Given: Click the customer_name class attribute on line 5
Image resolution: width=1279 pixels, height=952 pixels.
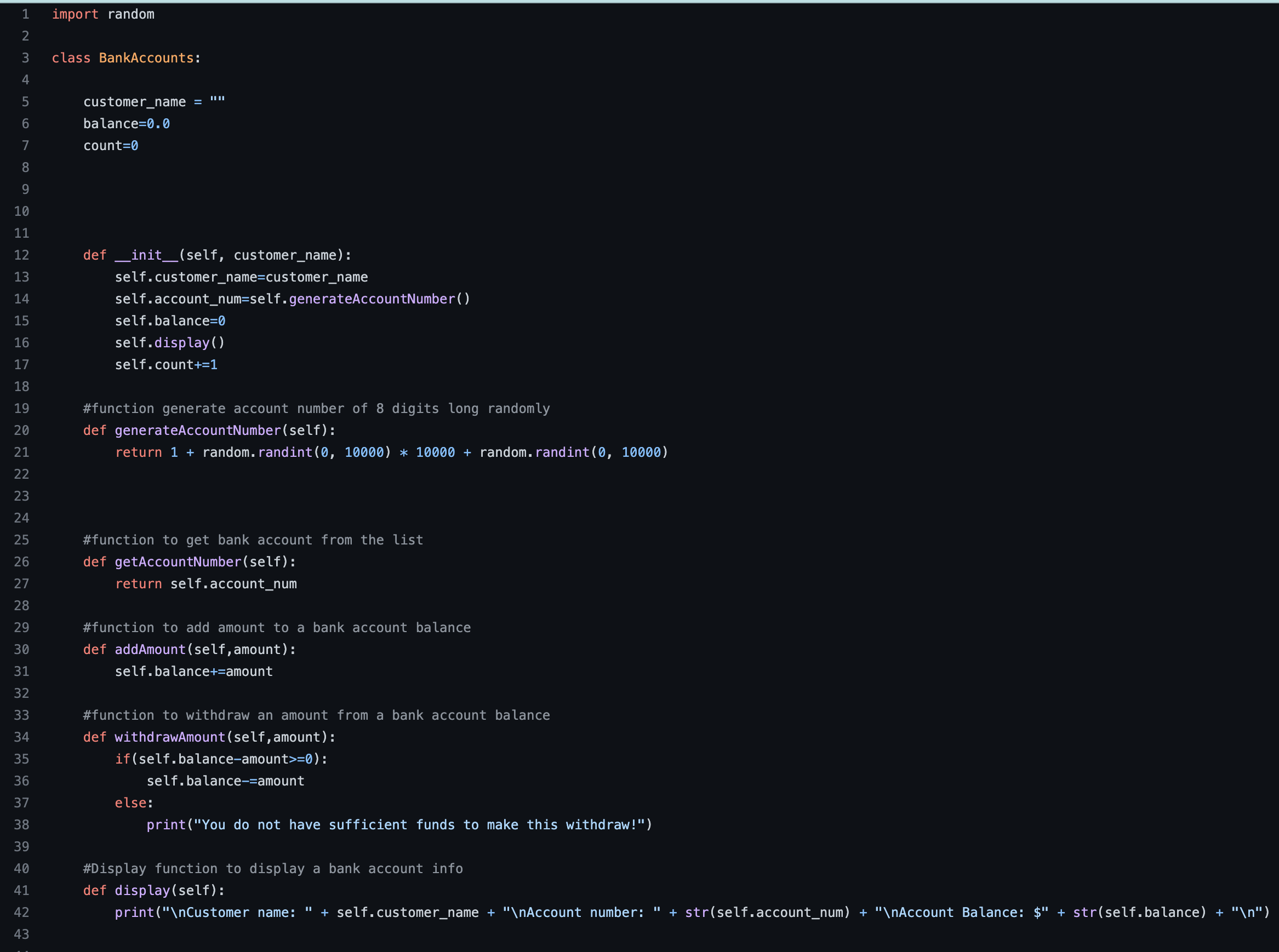Looking at the screenshot, I should pos(134,101).
